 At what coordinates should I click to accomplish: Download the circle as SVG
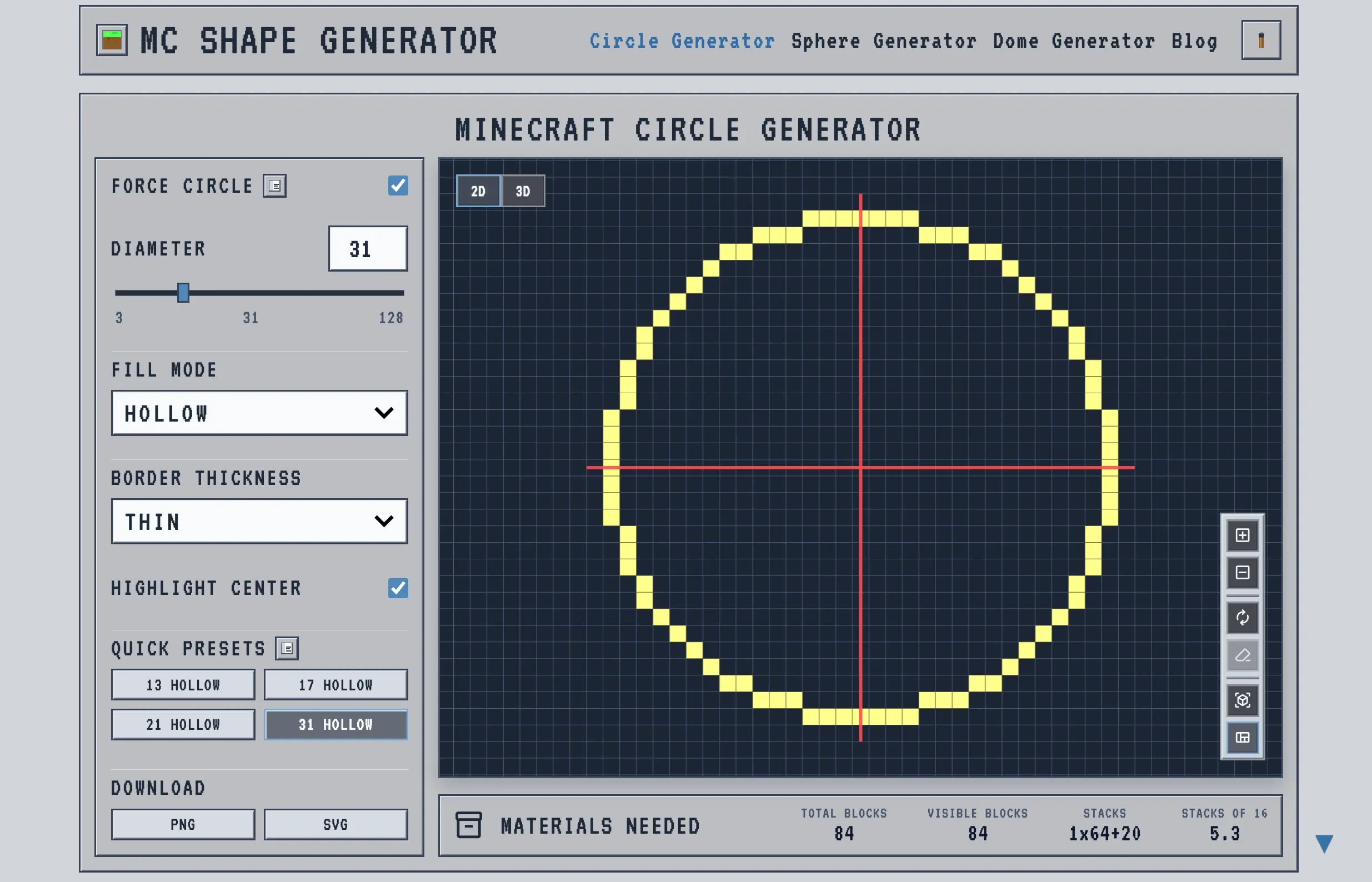(336, 824)
